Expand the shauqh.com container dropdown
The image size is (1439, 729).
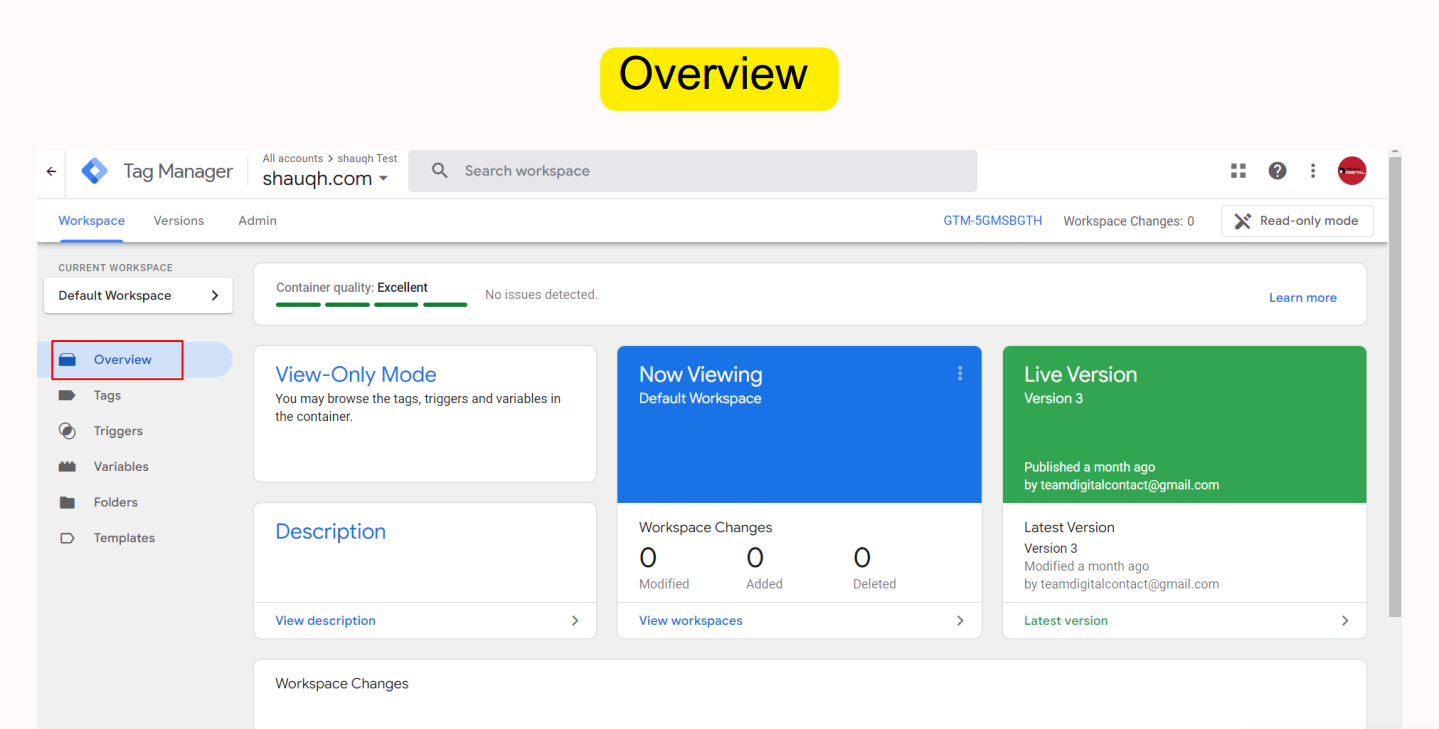click(x=325, y=179)
